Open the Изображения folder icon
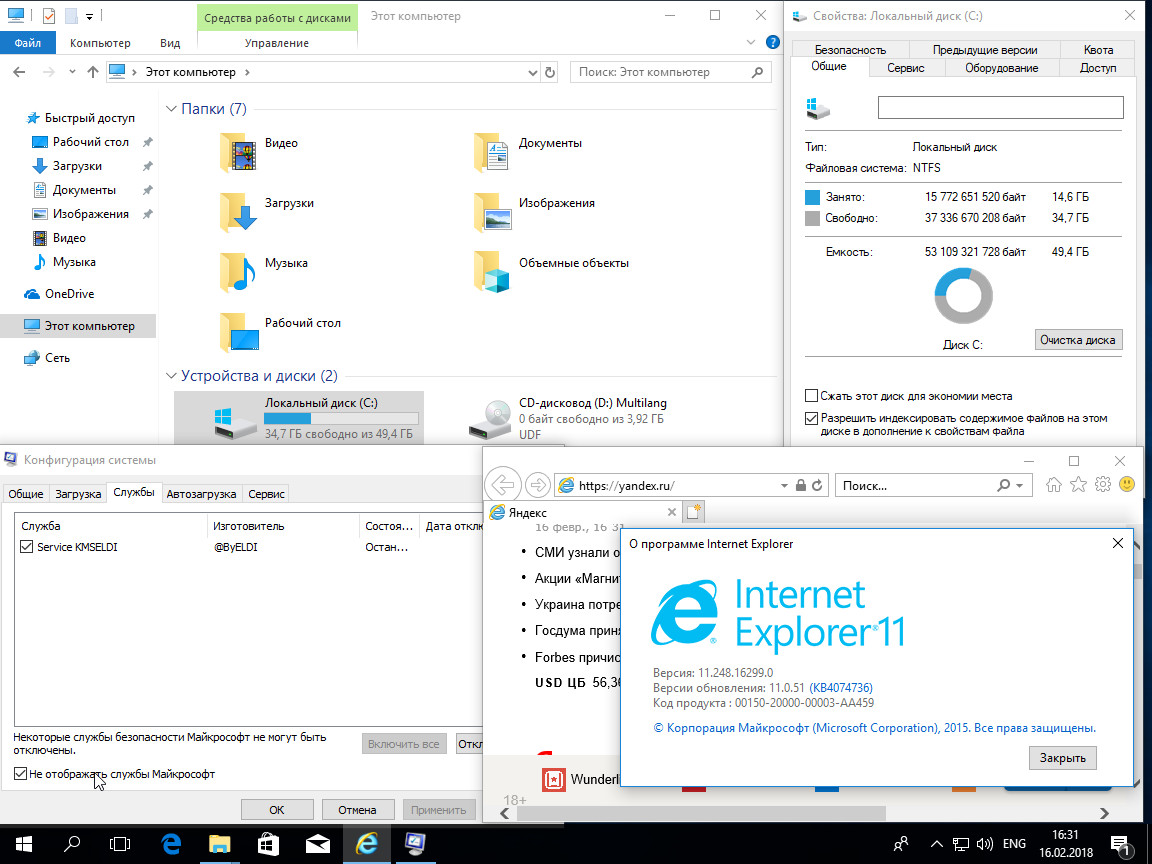1152x864 pixels. pos(492,212)
